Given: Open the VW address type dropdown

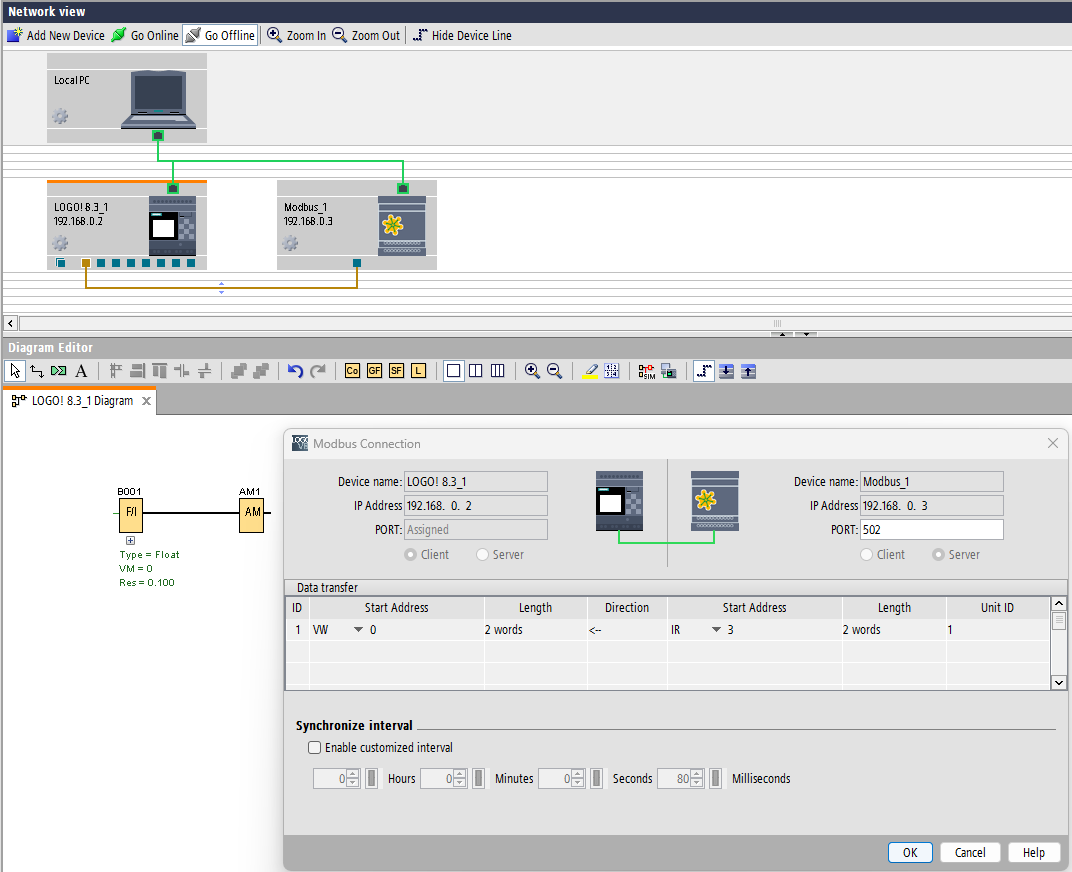Looking at the screenshot, I should (358, 629).
